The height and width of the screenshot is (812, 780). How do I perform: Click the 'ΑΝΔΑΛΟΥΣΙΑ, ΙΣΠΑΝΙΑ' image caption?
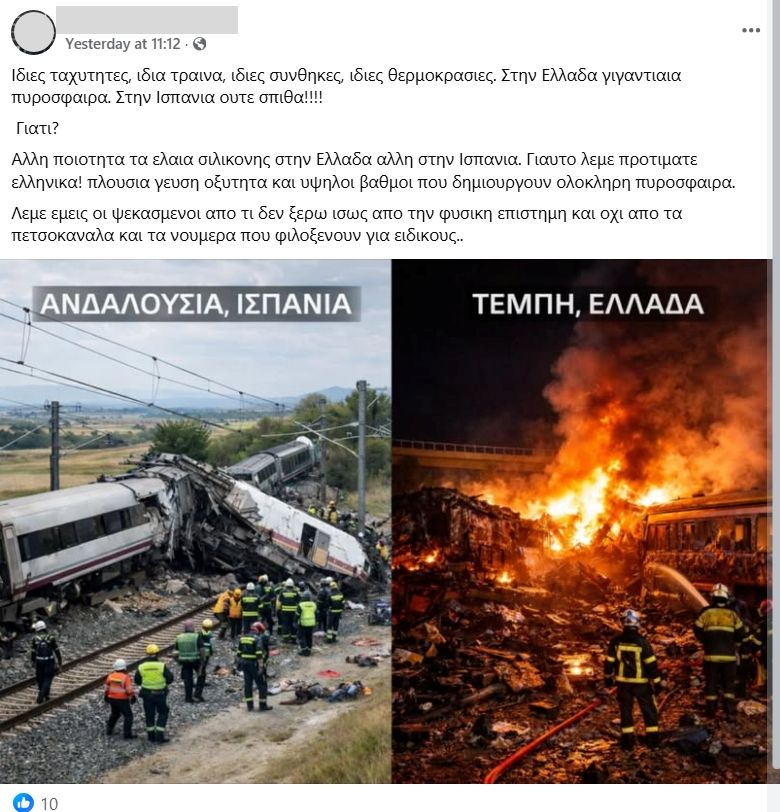pyautogui.click(x=196, y=304)
